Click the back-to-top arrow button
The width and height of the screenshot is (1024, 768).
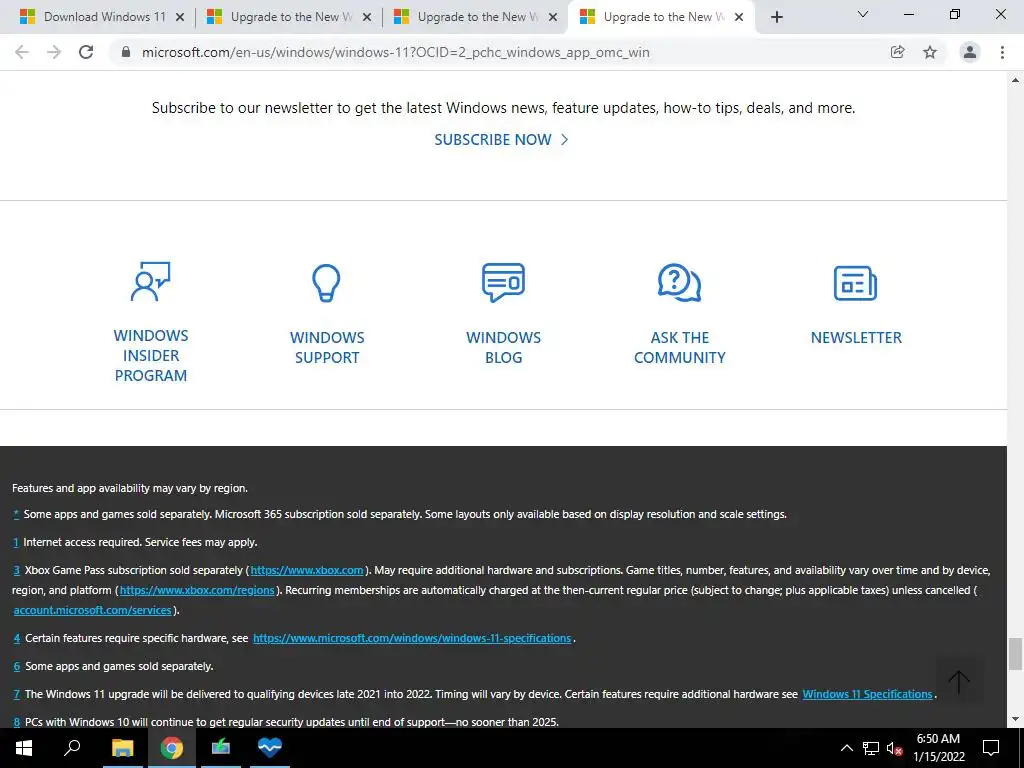pyautogui.click(x=959, y=681)
